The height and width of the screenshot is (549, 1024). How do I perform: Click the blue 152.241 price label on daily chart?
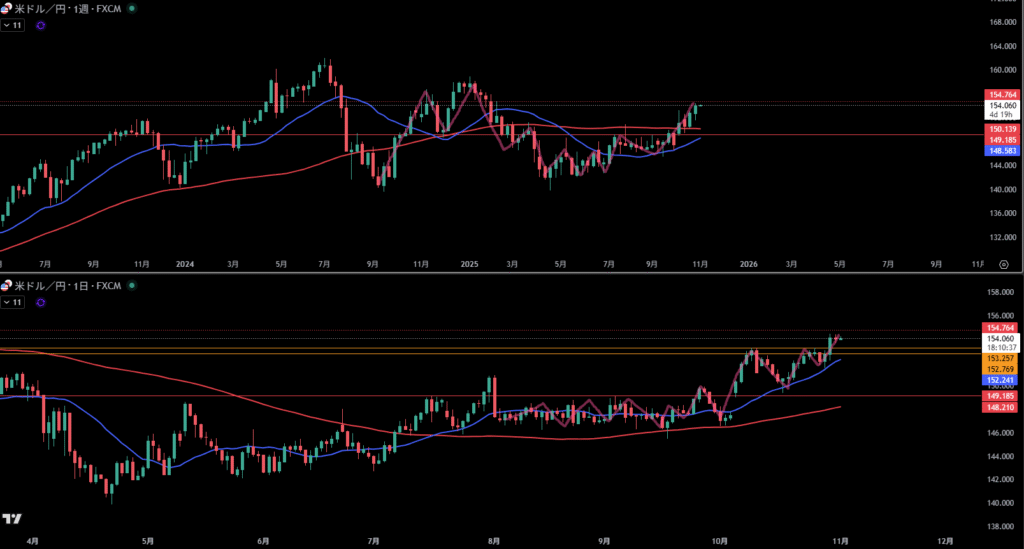point(1002,380)
